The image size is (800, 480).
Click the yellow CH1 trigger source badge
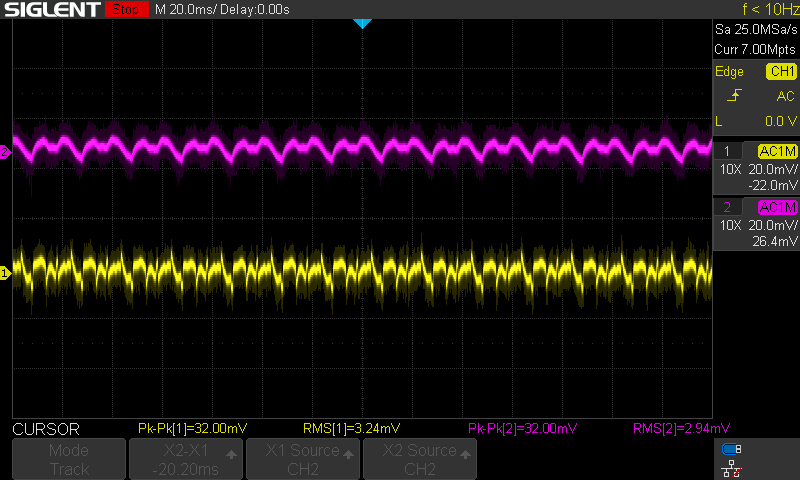pos(780,72)
